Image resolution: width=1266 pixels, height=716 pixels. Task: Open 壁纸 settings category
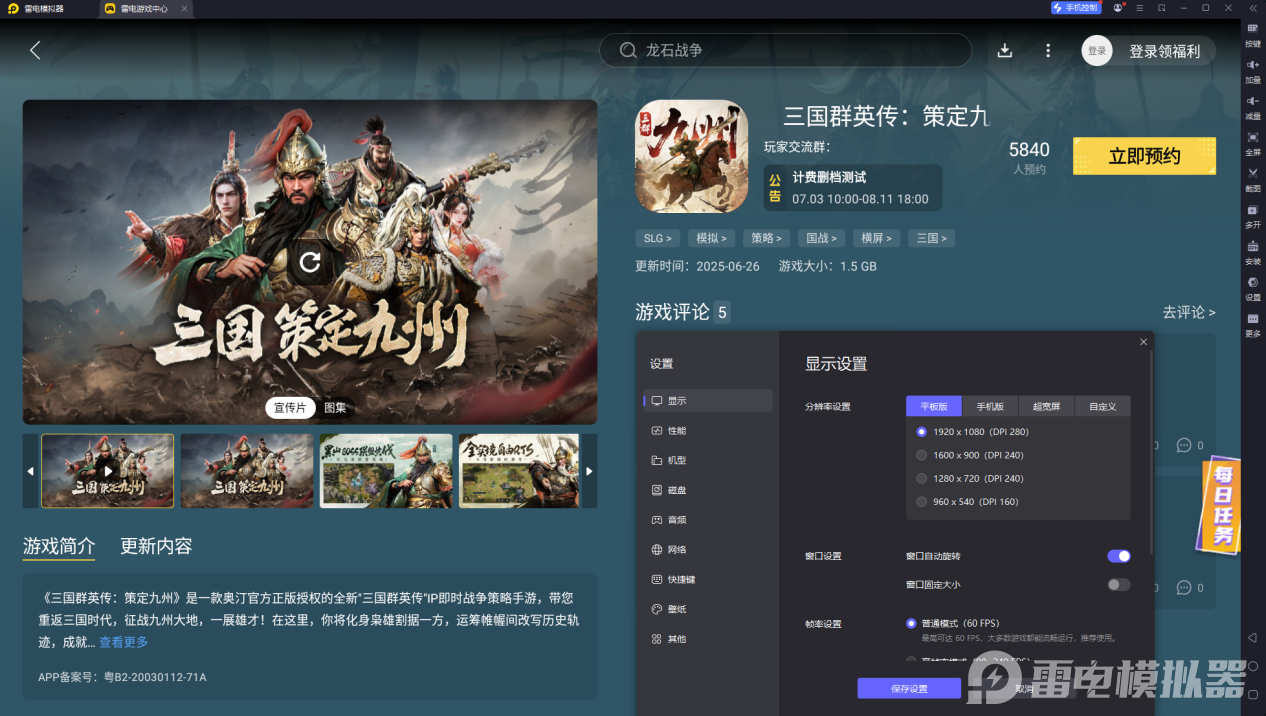click(x=708, y=609)
